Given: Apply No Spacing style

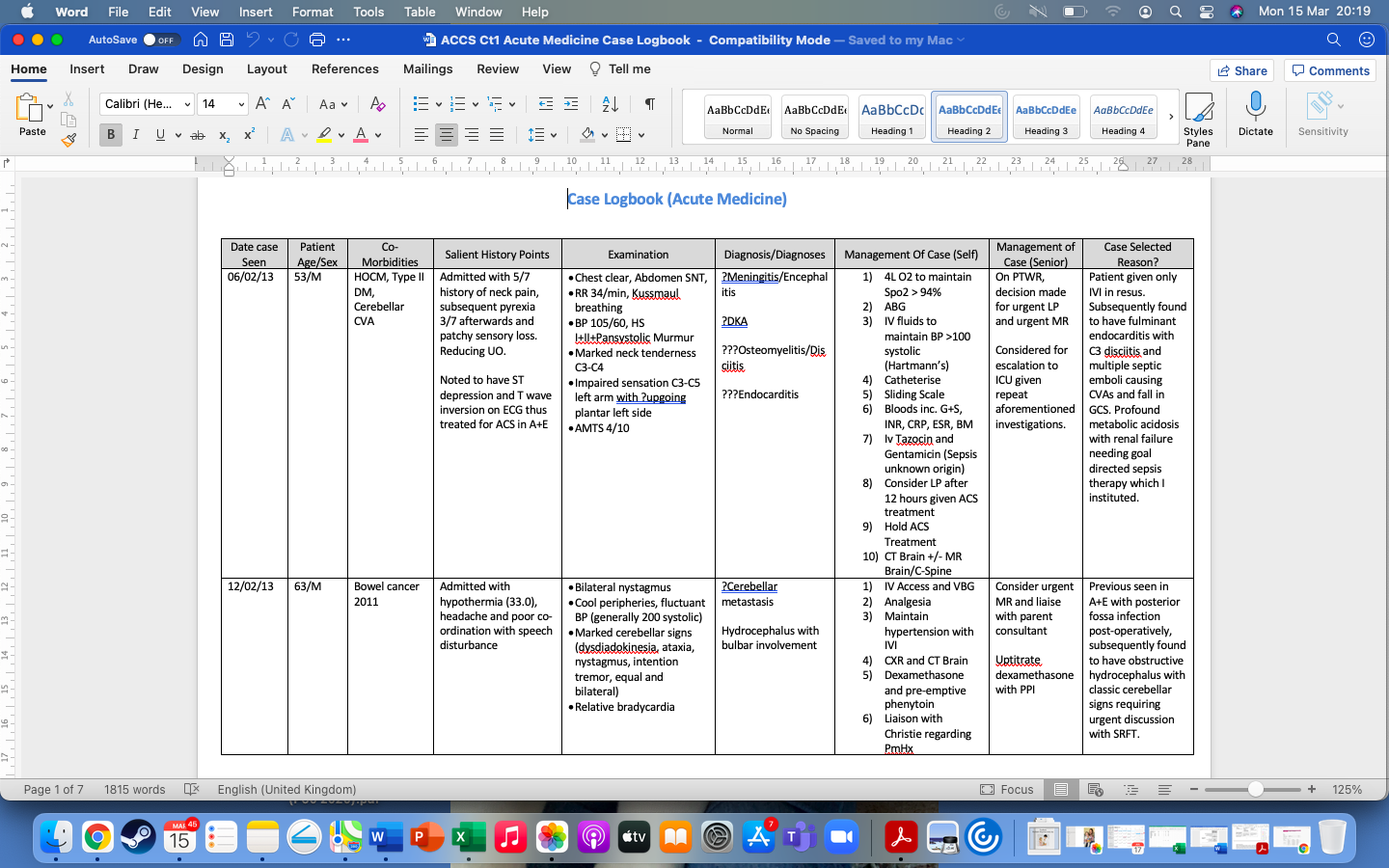Looking at the screenshot, I should (x=815, y=117).
